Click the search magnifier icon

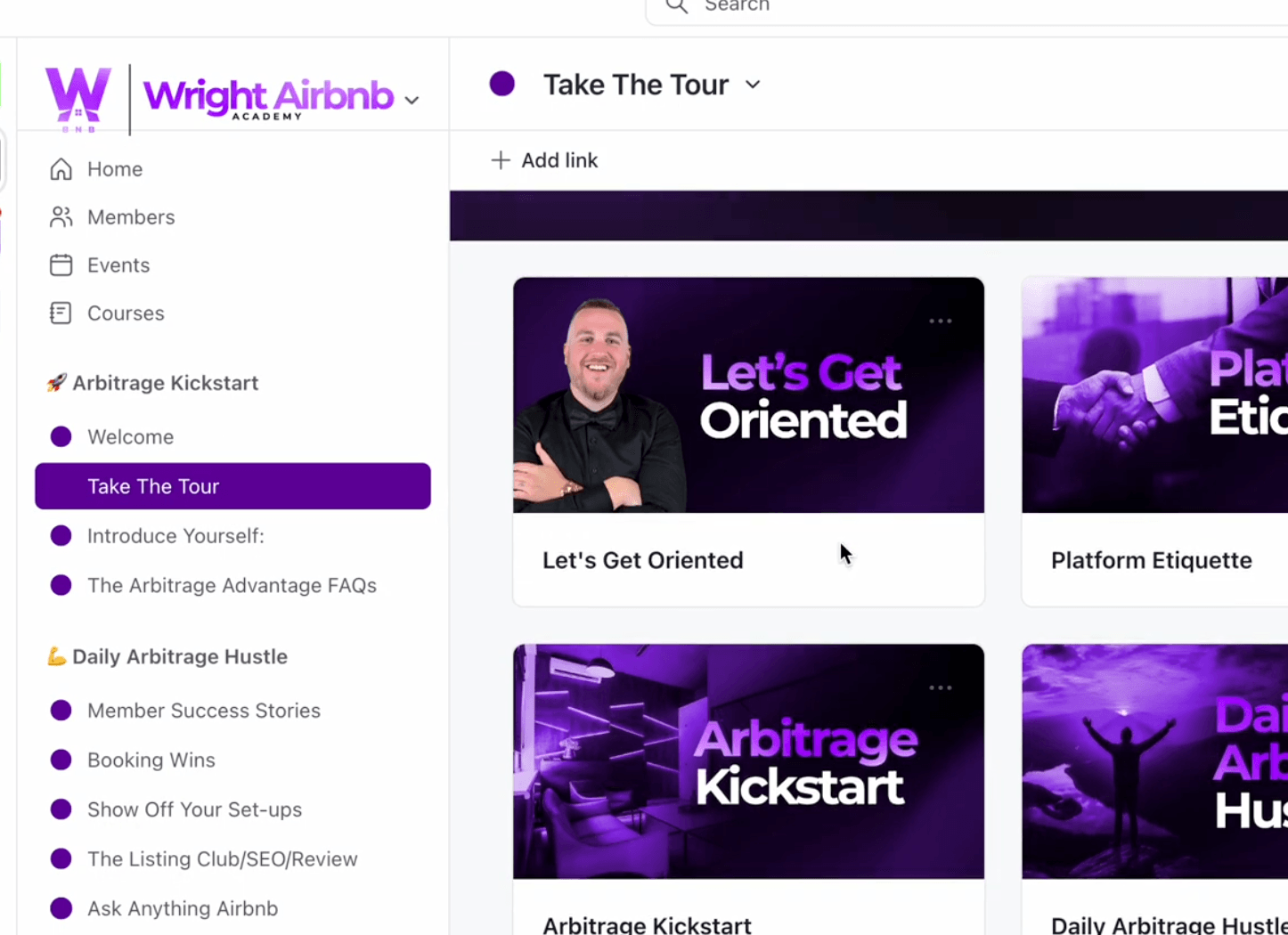pos(677,6)
